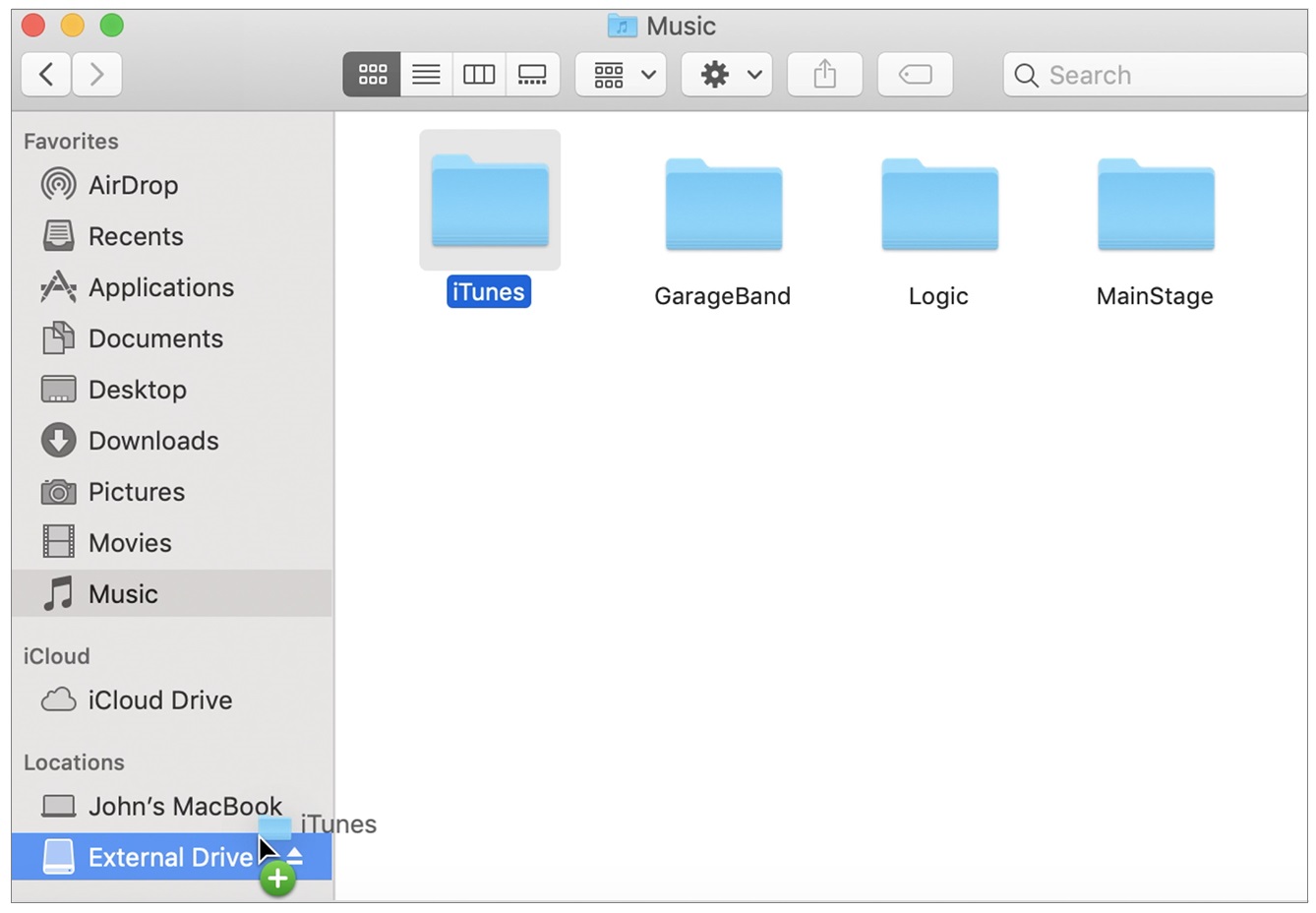
Task: Open the group-by arrangement dropdown
Action: pos(621,75)
